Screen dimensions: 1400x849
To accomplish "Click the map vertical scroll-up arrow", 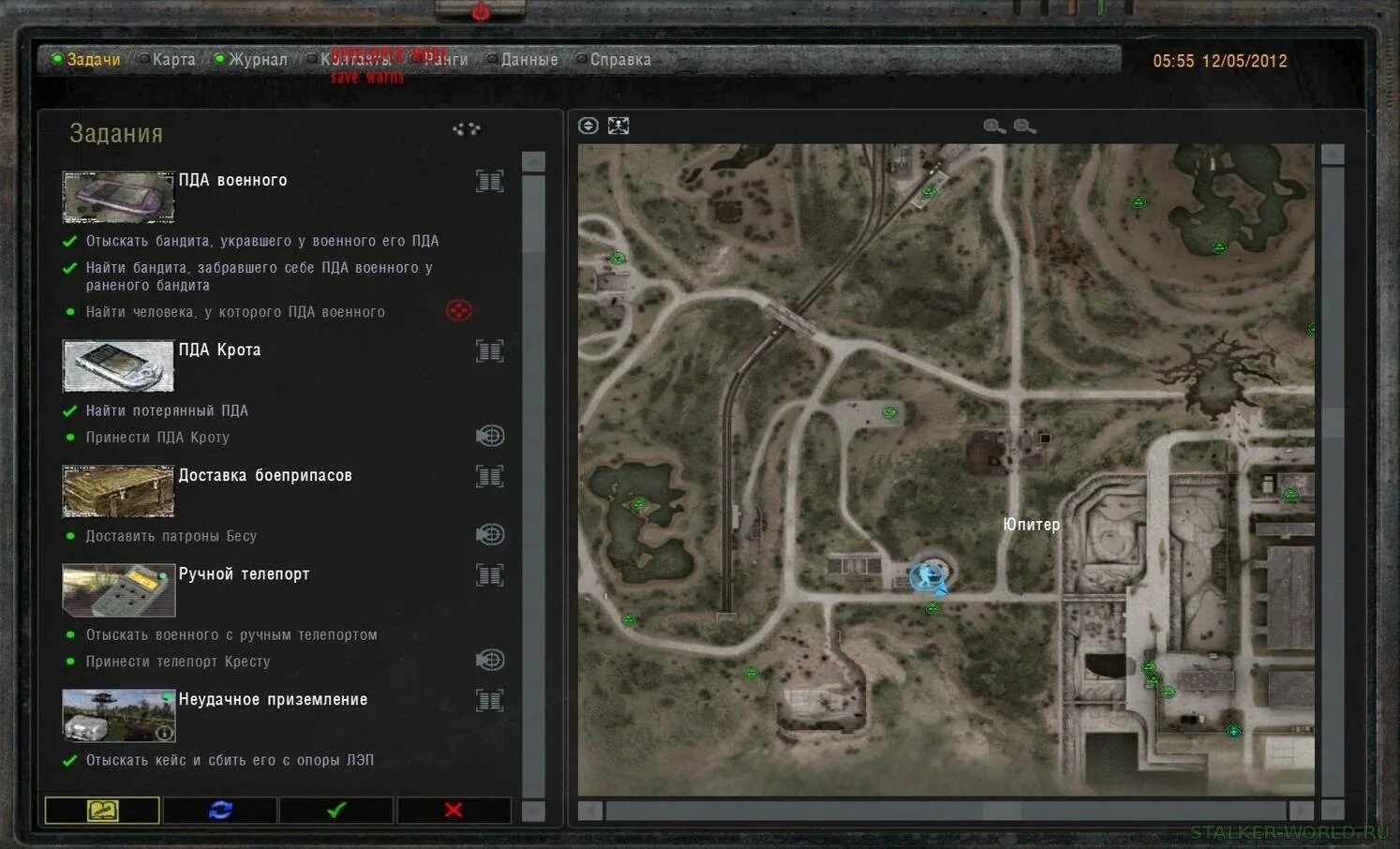I will coord(1333,155).
